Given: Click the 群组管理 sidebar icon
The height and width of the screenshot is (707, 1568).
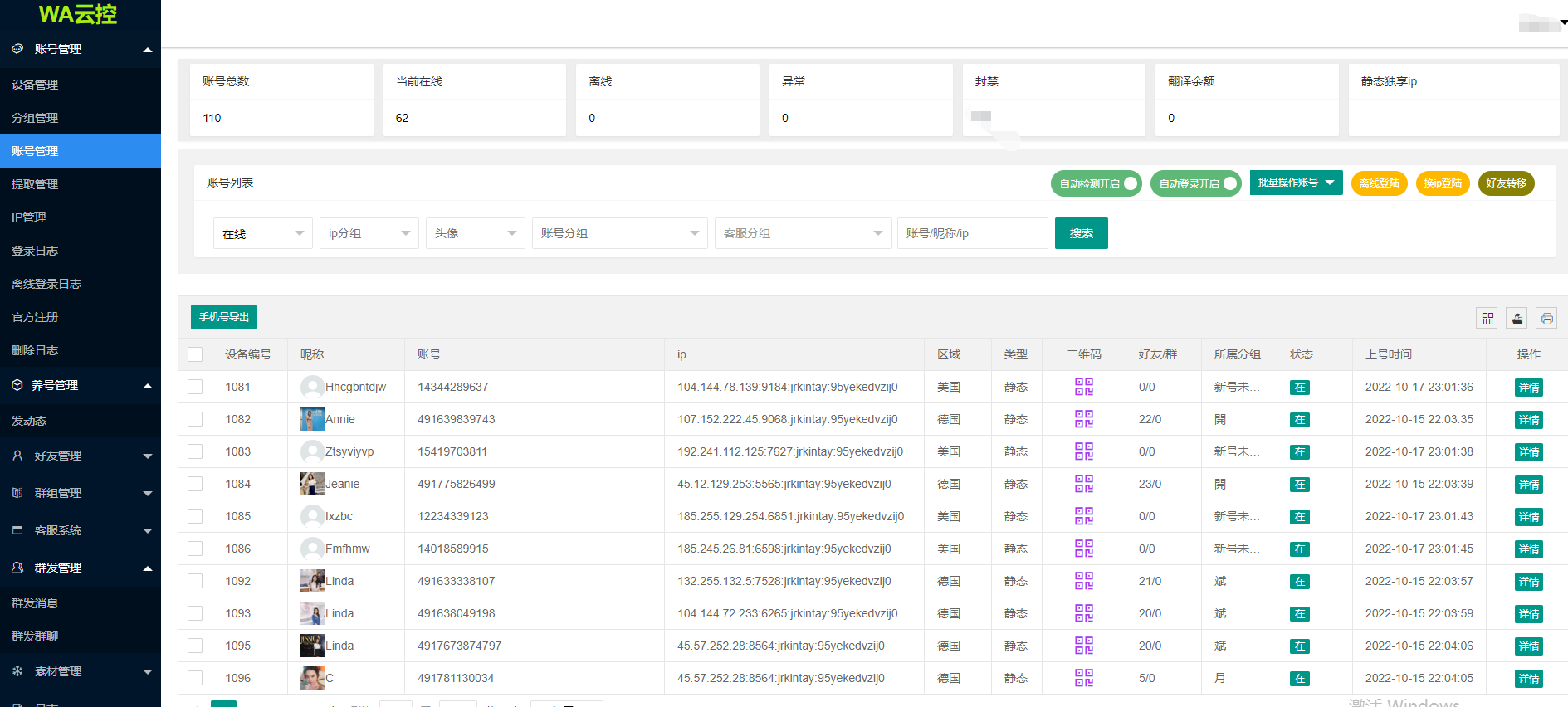Looking at the screenshot, I should (17, 493).
